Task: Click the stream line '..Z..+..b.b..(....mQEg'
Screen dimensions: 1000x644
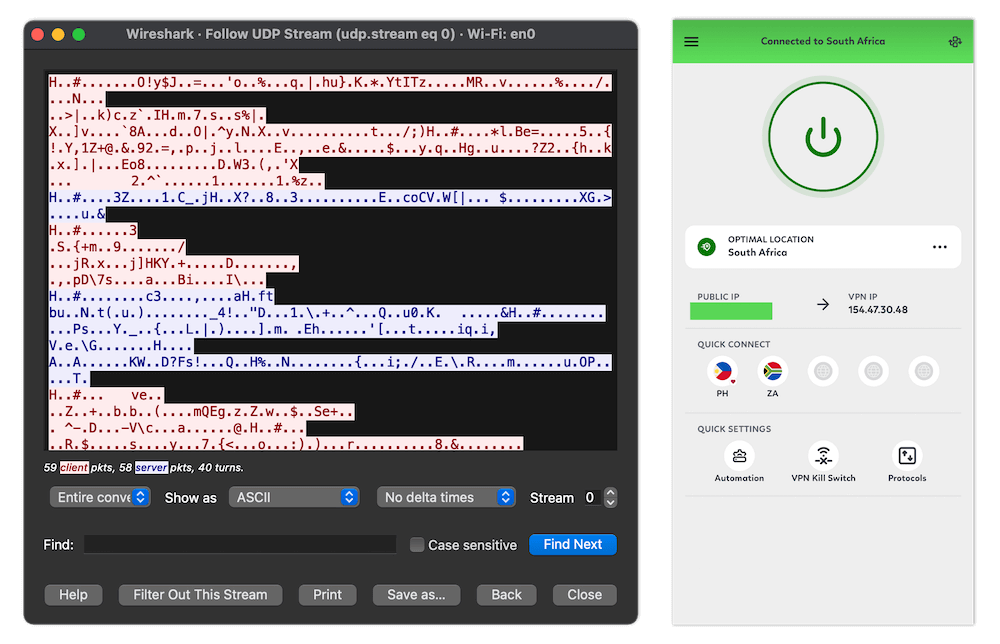Action: [x=202, y=412]
